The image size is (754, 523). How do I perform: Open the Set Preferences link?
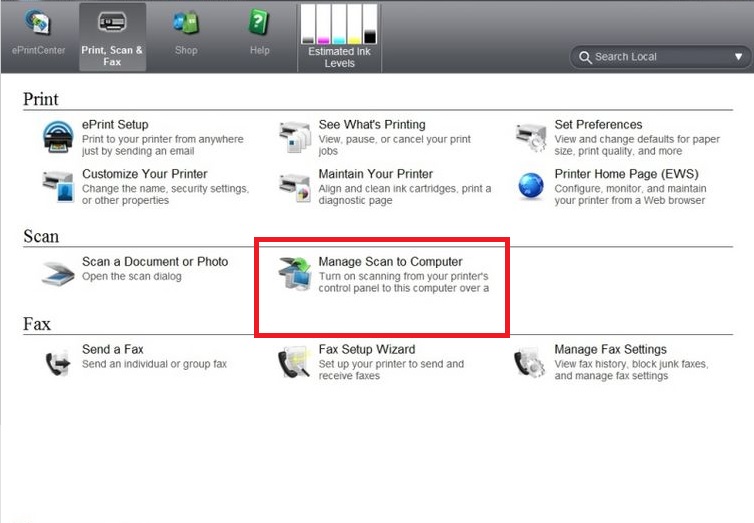(x=598, y=125)
